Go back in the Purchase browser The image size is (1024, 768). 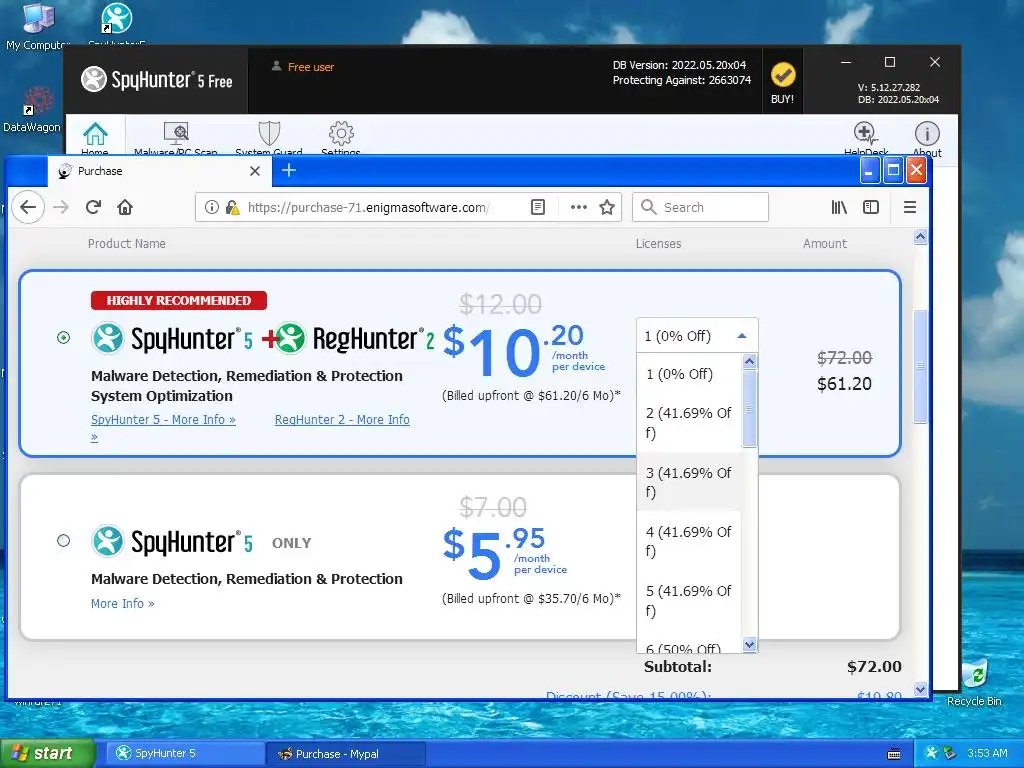27,207
